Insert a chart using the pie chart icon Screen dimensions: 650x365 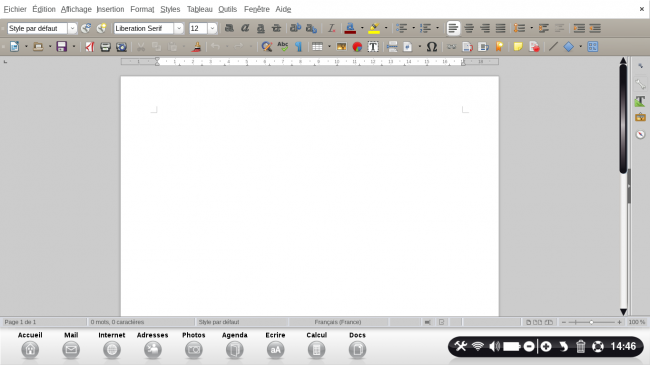[357, 46]
